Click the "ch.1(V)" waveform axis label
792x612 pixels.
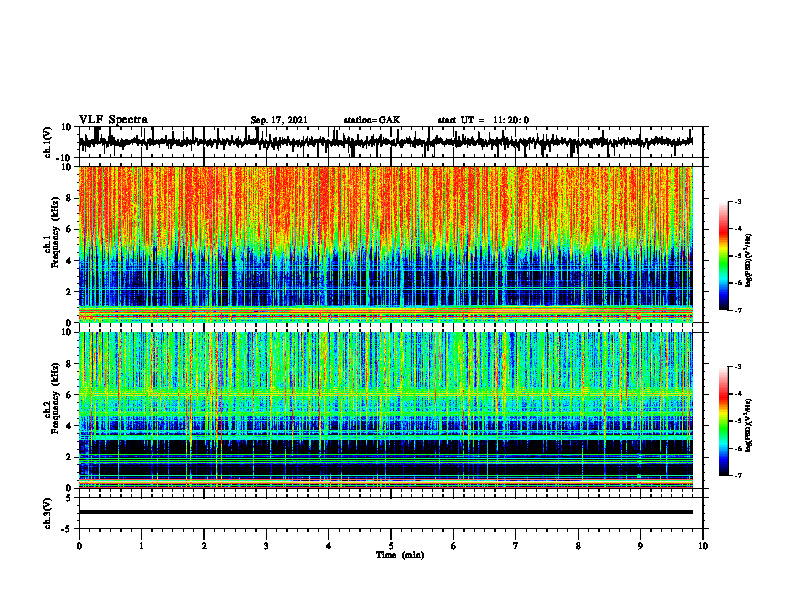(48, 142)
